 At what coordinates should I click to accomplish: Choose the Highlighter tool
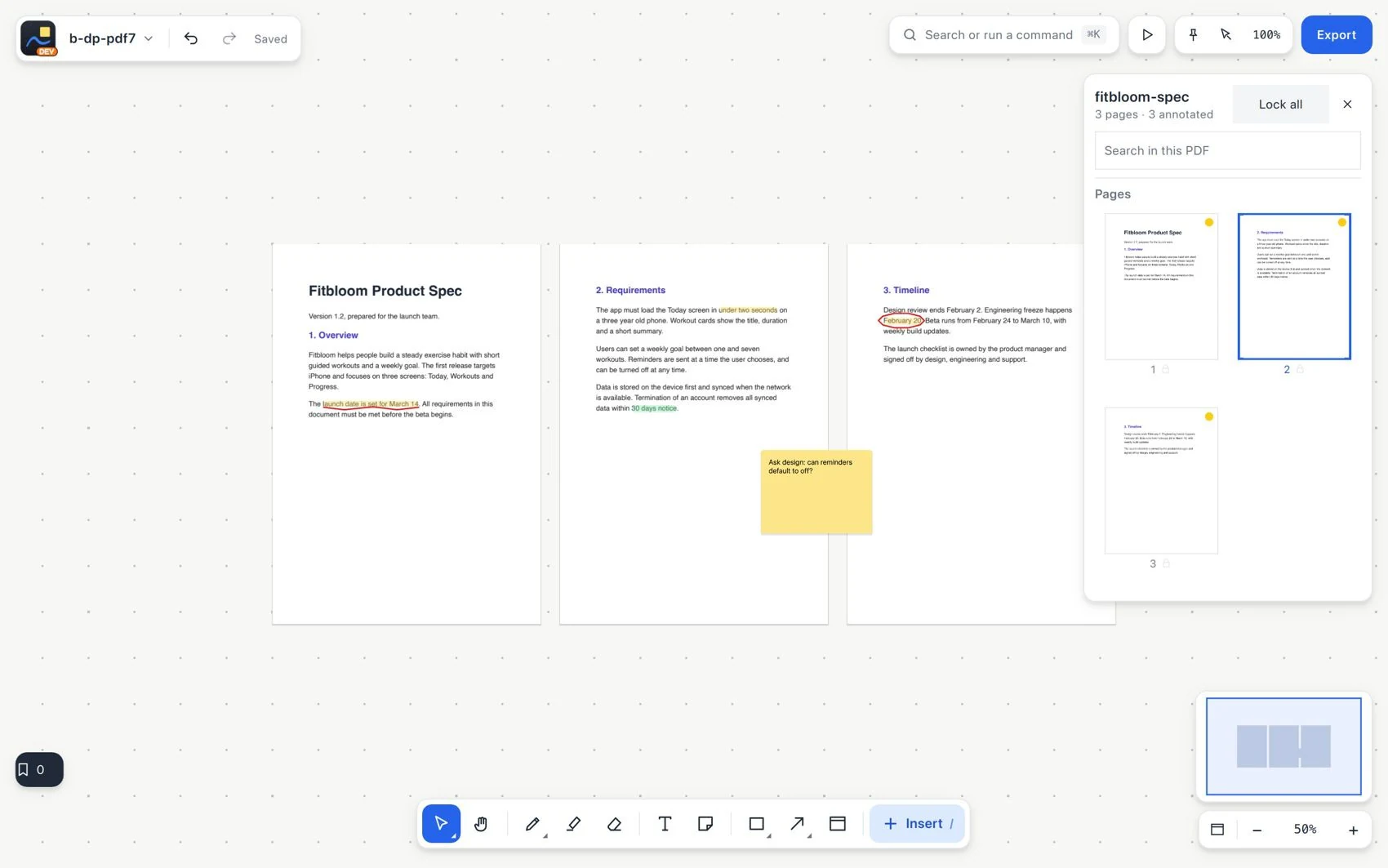tap(573, 823)
